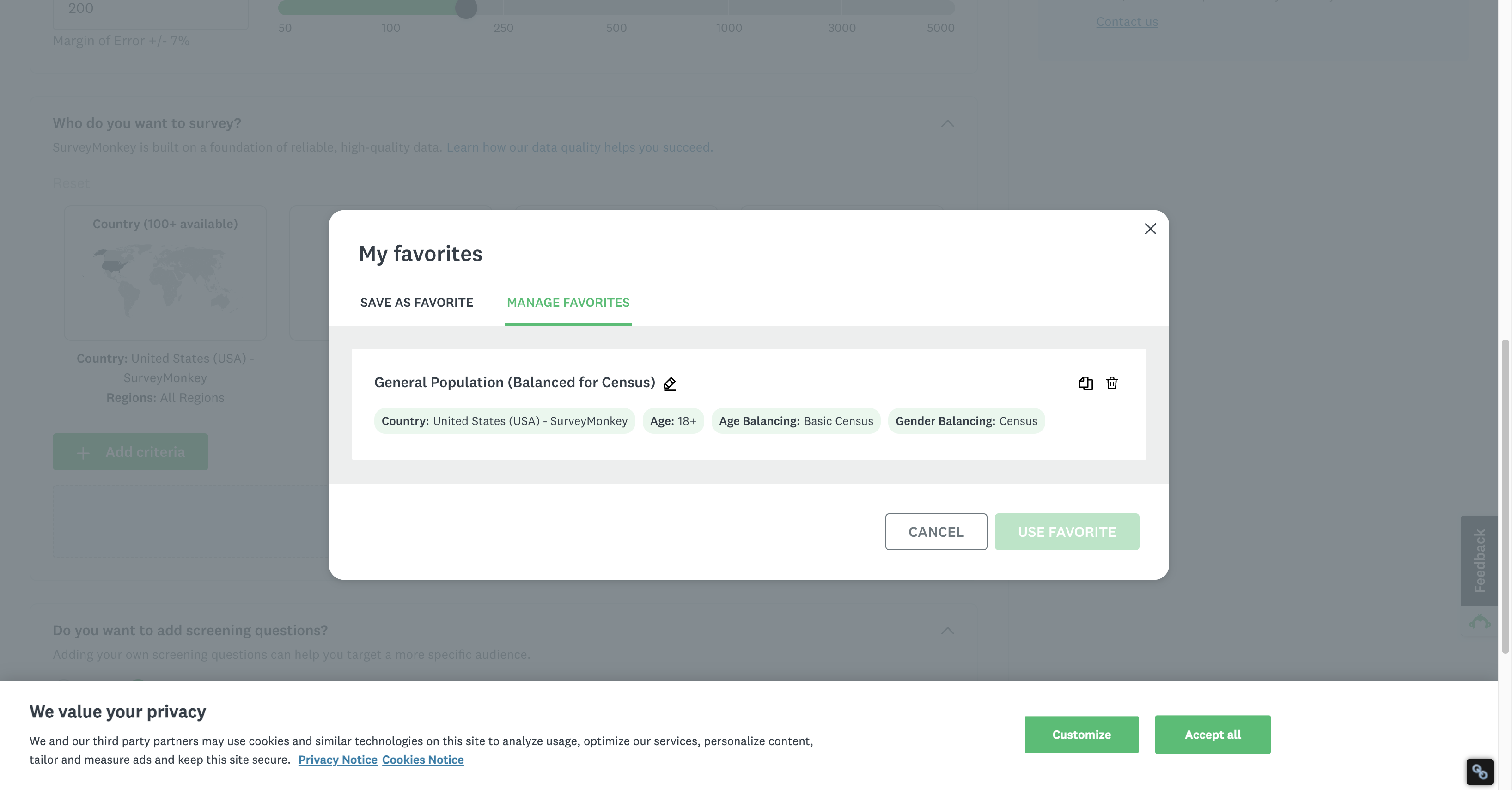Edit the General Population favorite name

(670, 383)
